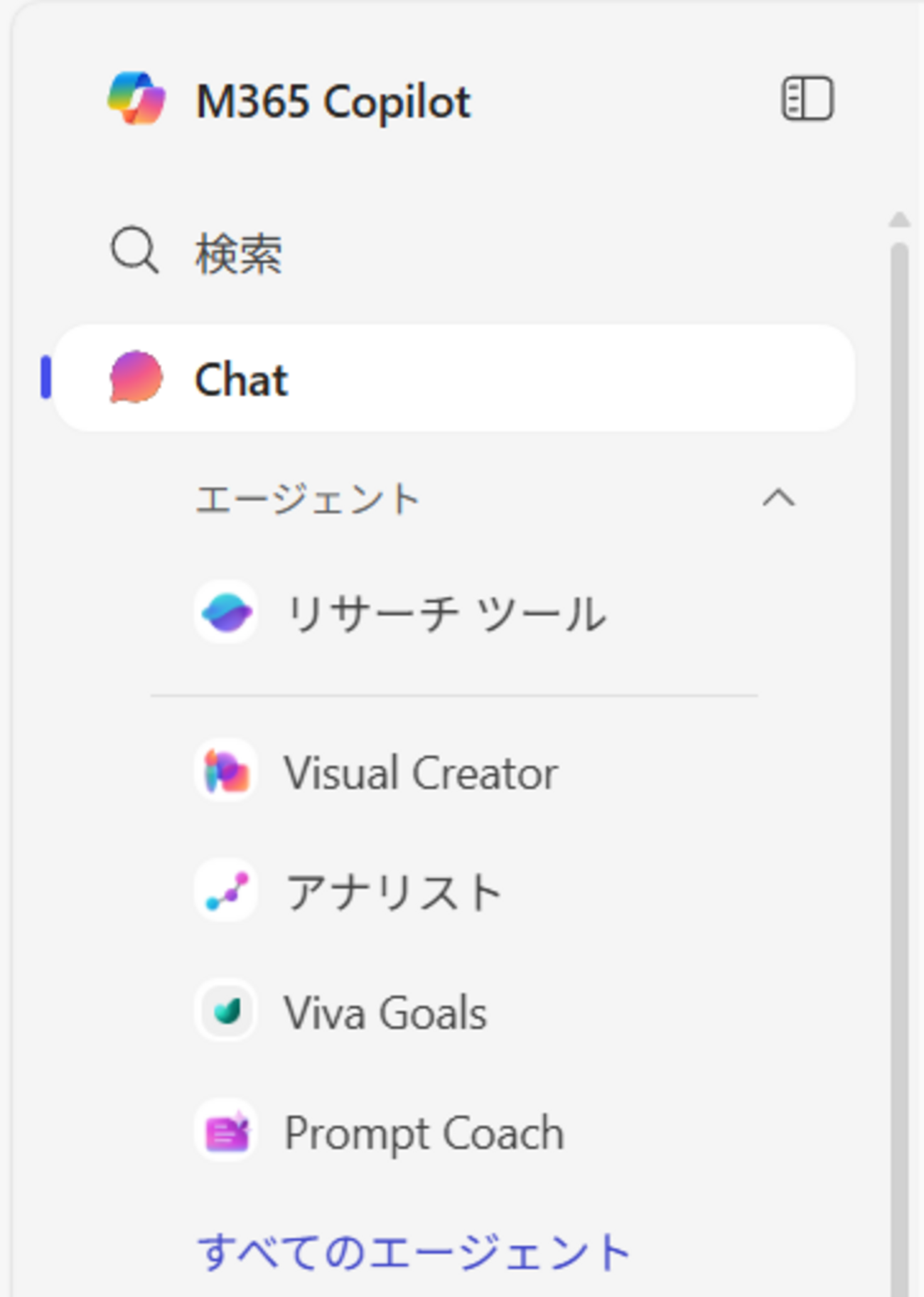
Task: Open the Prompt Coach agent
Action: tap(424, 1133)
